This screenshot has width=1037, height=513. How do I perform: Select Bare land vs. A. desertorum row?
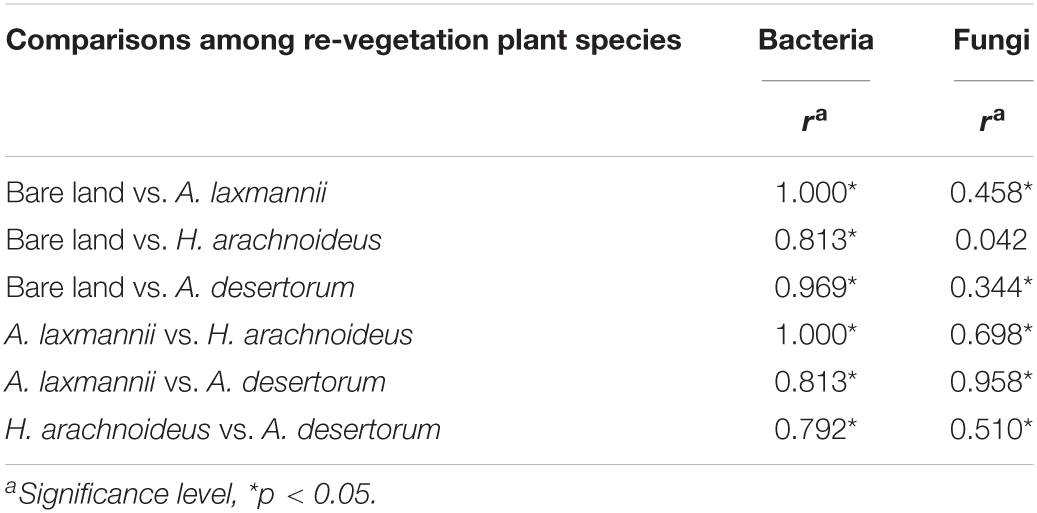[x=518, y=287]
